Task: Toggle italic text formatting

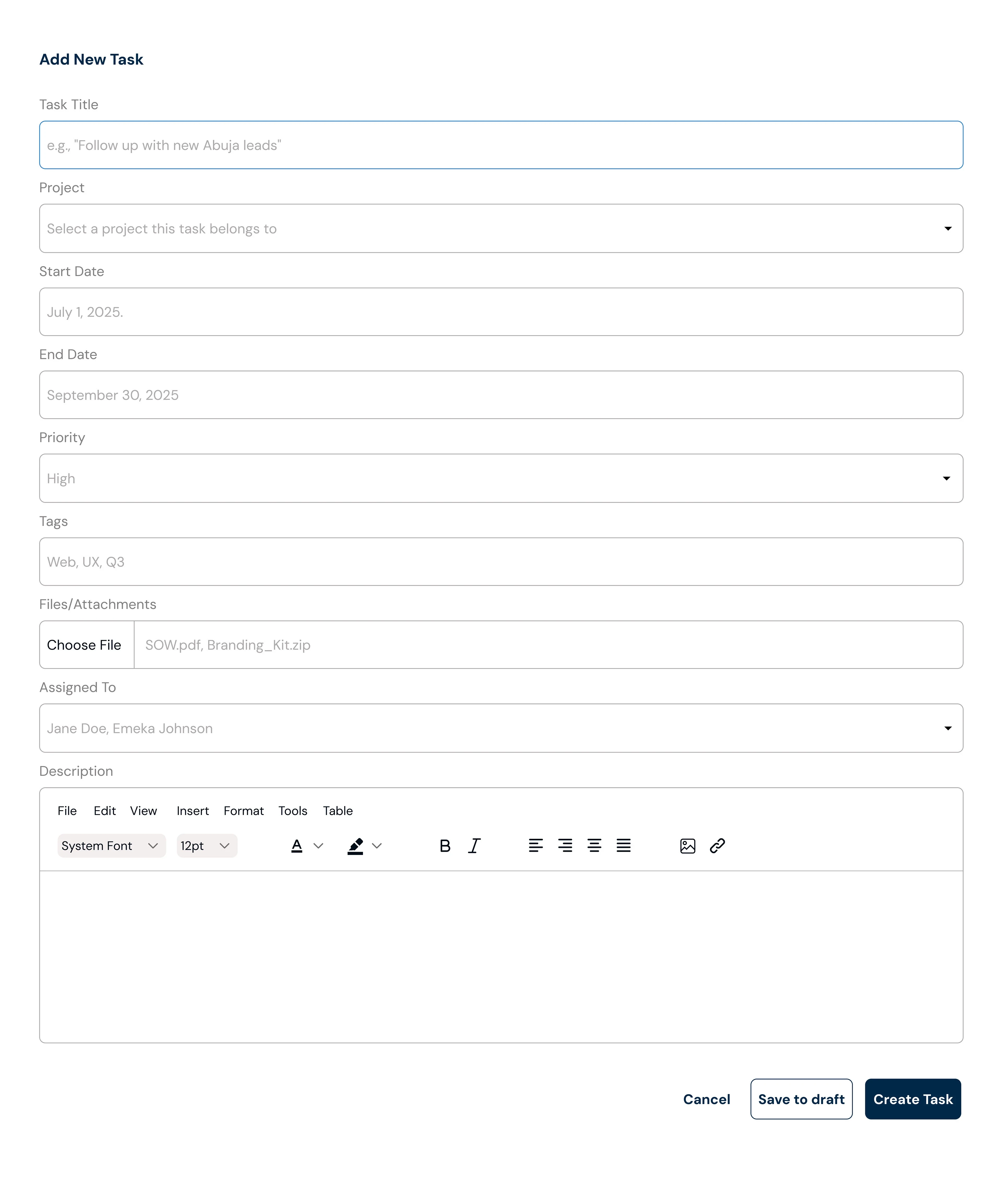Action: tap(474, 846)
